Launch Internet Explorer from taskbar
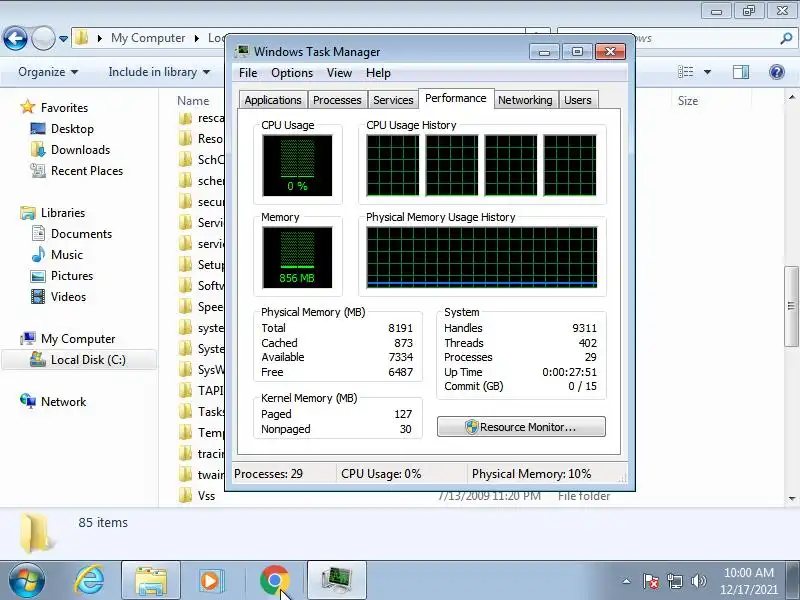 [x=90, y=581]
